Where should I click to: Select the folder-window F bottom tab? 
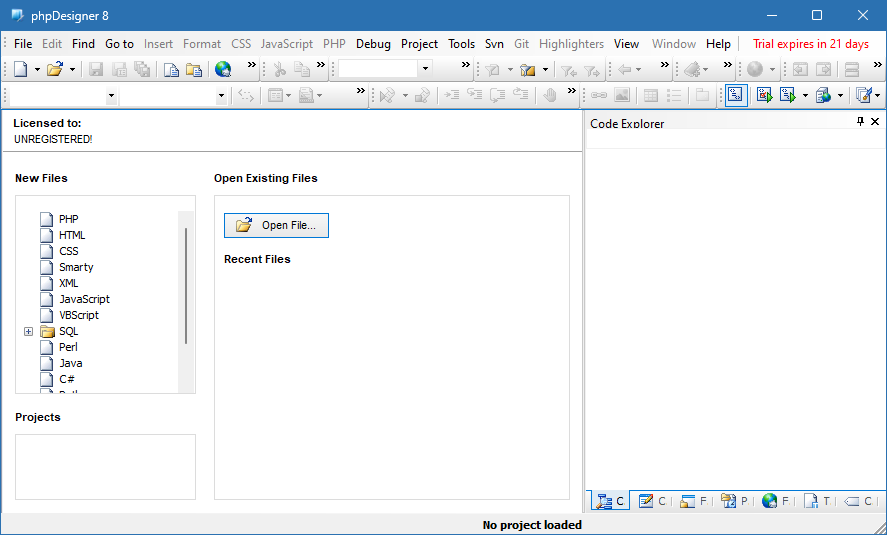pyautogui.click(x=693, y=501)
